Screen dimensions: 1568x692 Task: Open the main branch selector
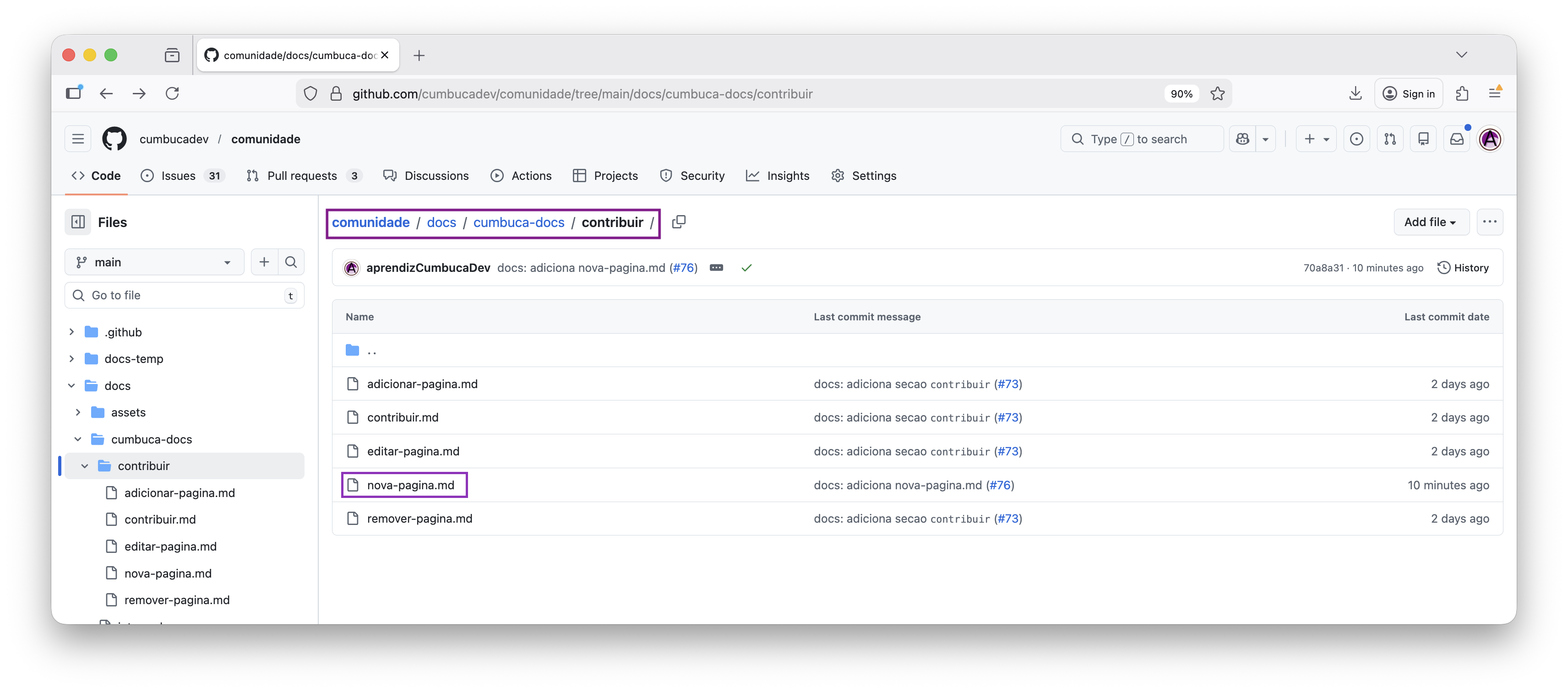(154, 262)
